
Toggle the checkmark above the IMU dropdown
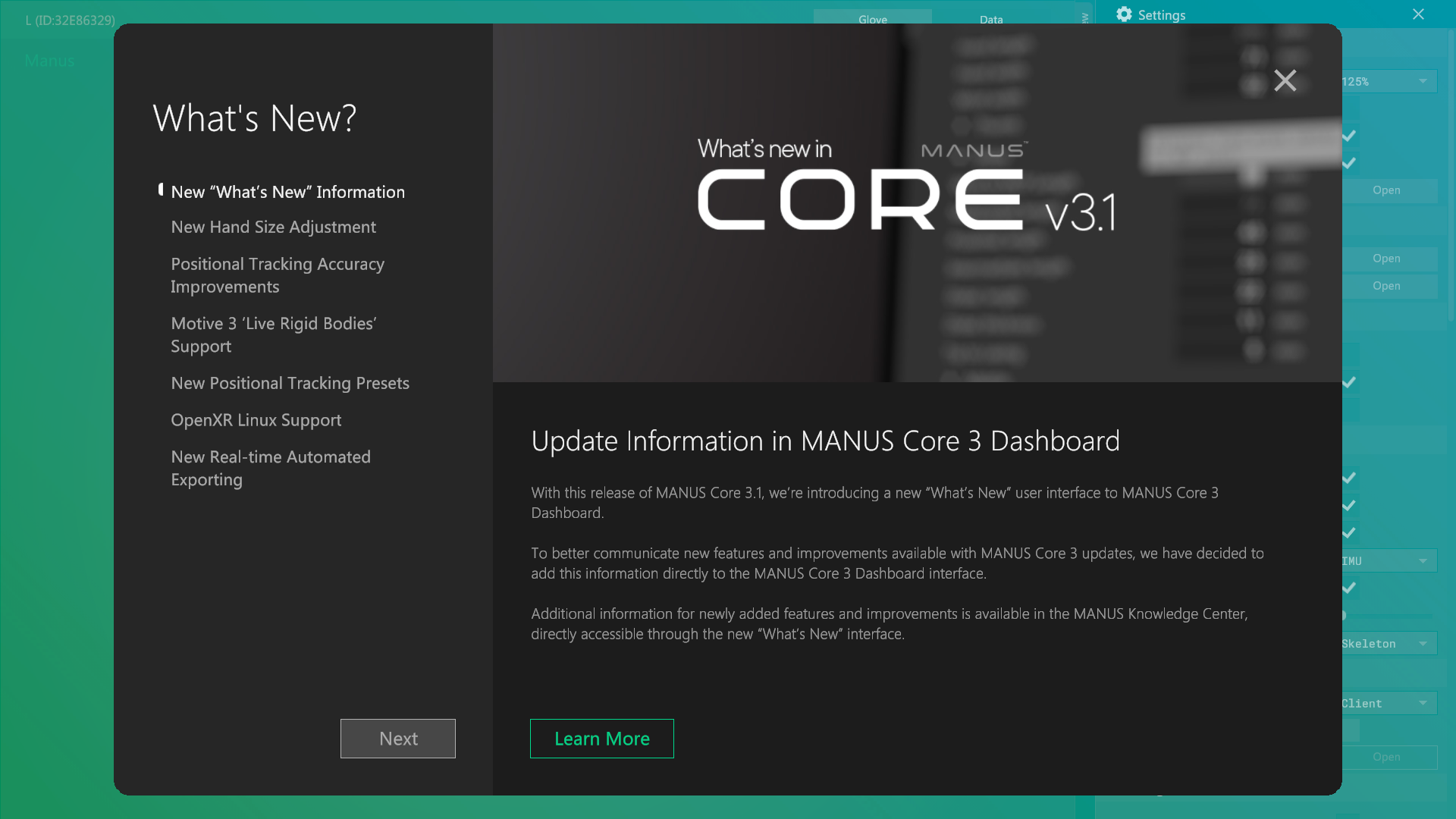click(1349, 532)
